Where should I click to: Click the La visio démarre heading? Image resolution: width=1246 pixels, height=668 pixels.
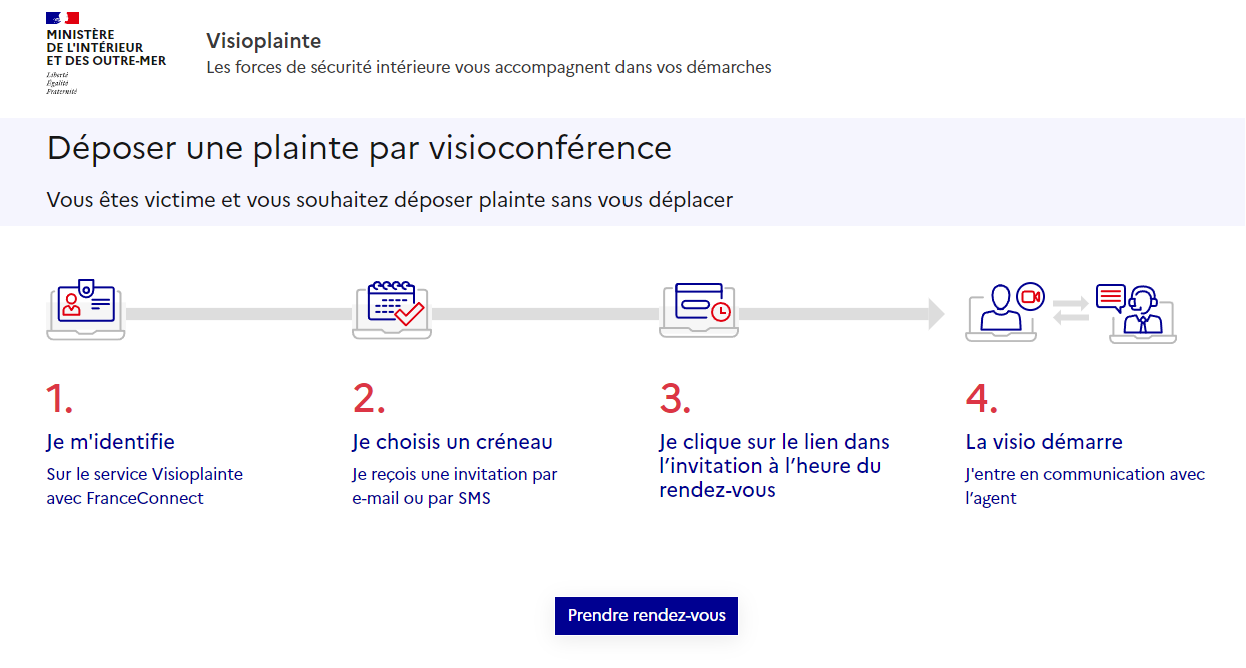(x=1044, y=442)
